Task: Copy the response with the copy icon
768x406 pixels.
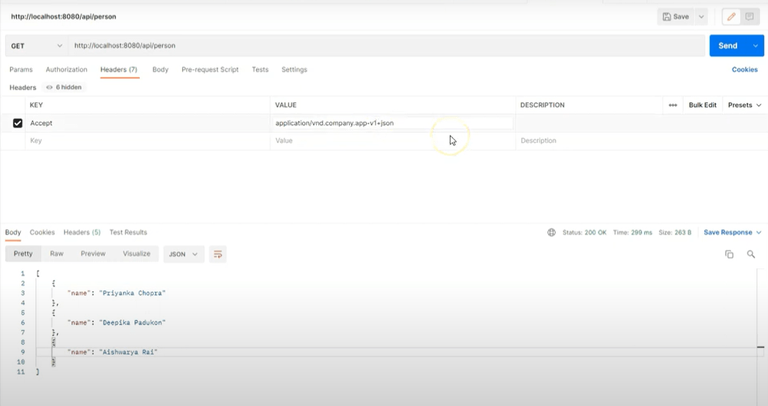Action: pos(729,254)
